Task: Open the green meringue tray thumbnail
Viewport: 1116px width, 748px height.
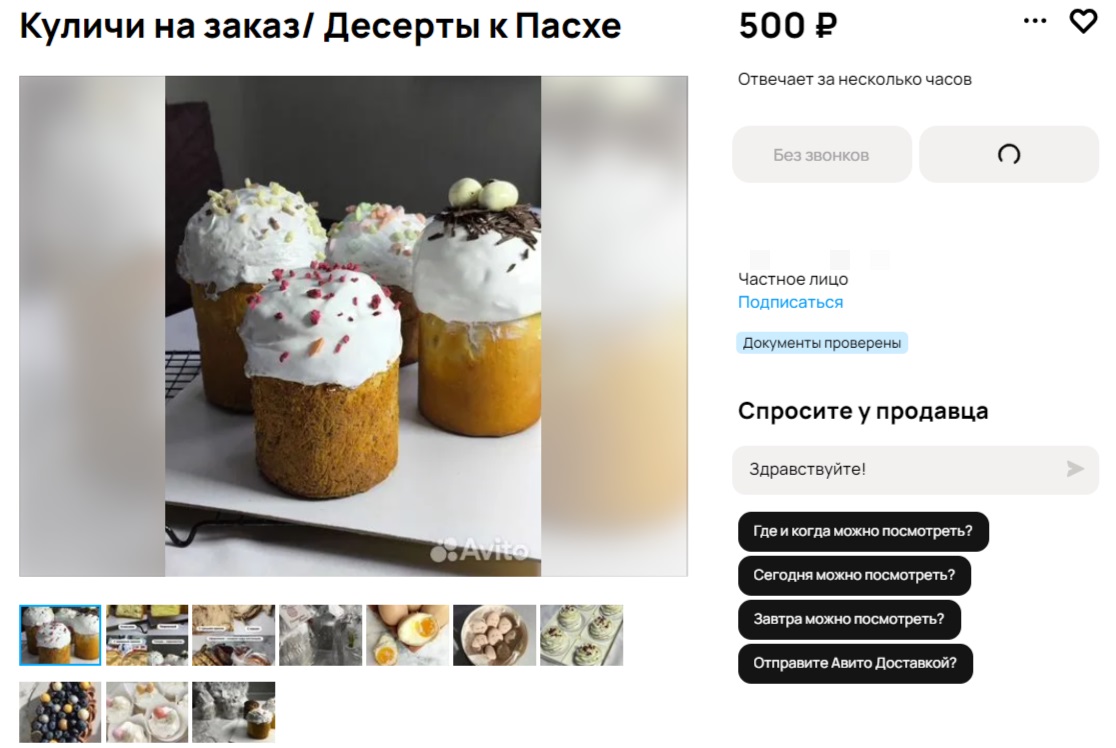Action: tap(581, 636)
